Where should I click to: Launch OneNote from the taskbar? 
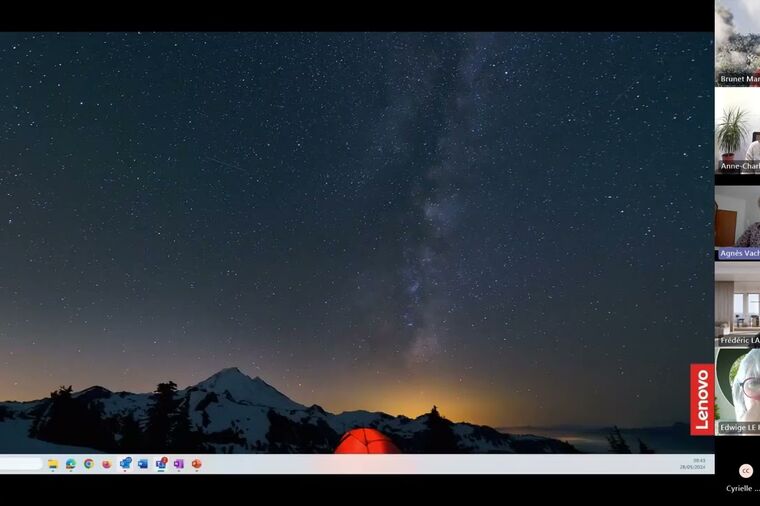click(179, 464)
